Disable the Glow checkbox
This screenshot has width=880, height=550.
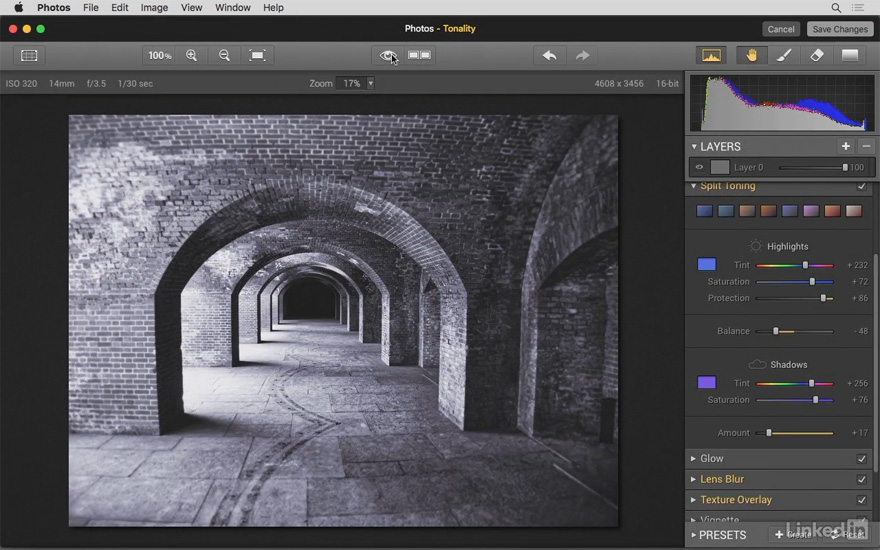(x=861, y=459)
